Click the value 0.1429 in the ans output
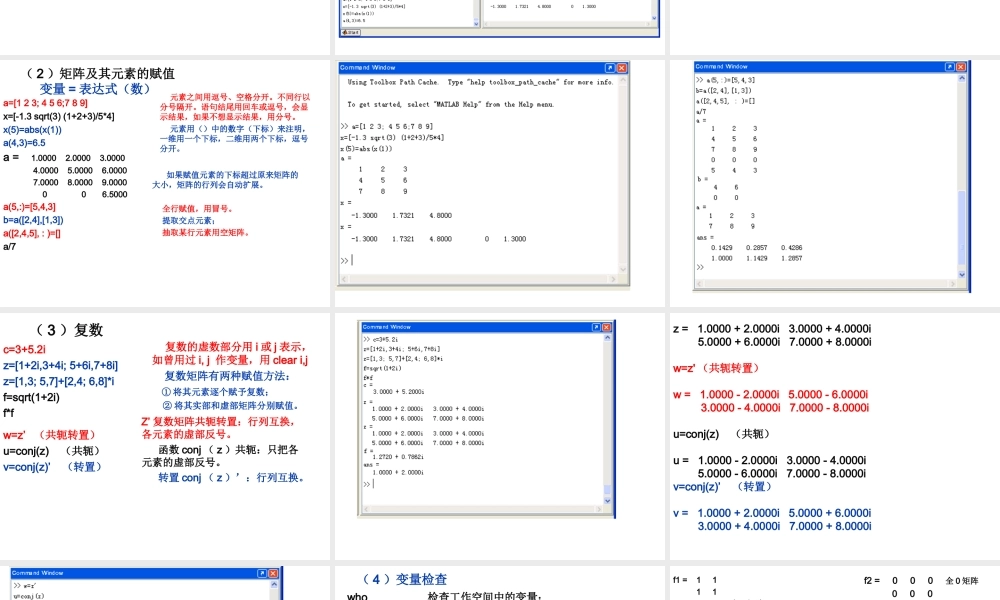The height and width of the screenshot is (600, 1000). pos(721,247)
